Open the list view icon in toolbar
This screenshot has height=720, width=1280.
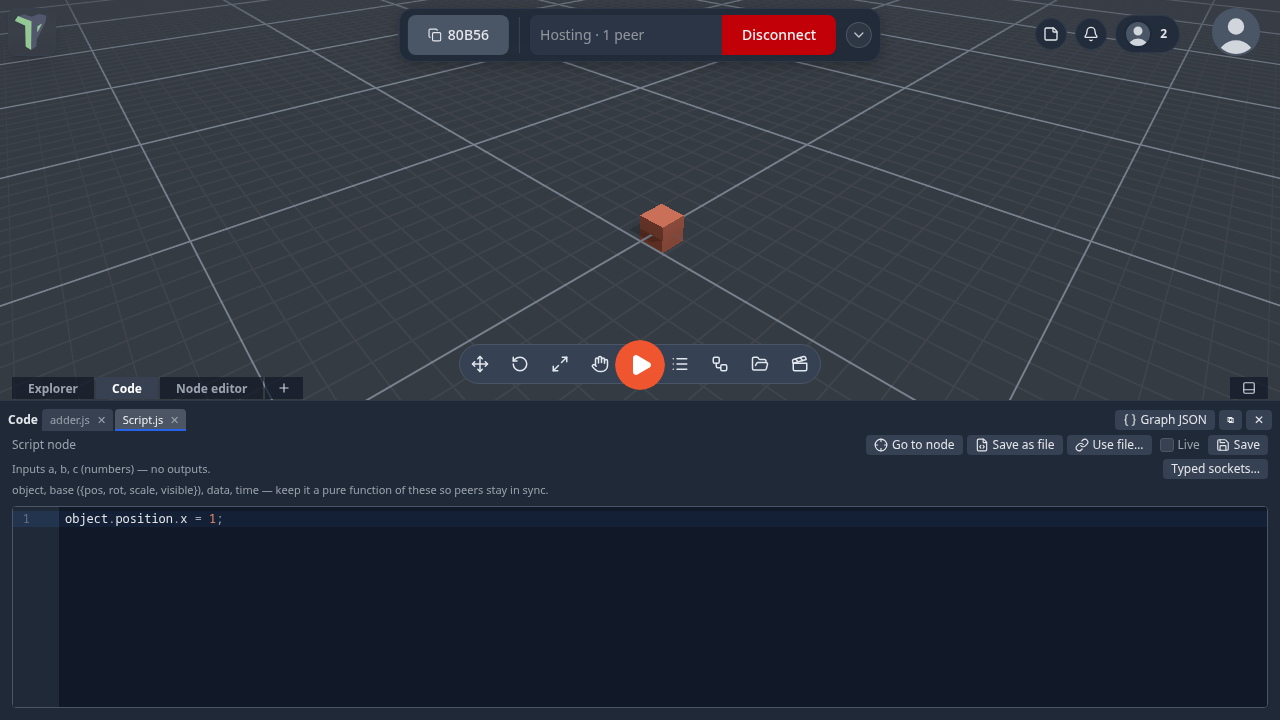pyautogui.click(x=680, y=364)
